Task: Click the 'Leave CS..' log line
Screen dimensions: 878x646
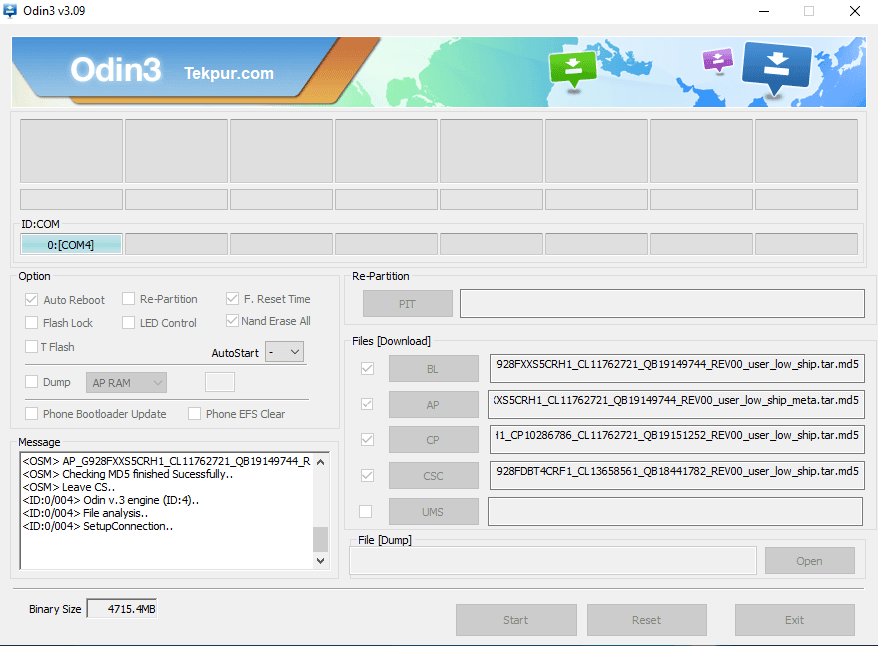Action: tap(69, 487)
